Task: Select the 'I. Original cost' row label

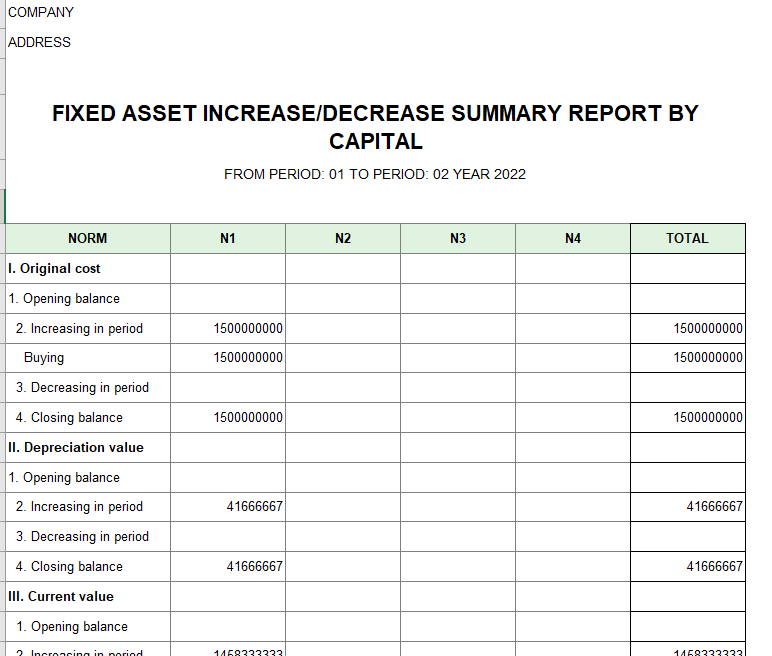Action: coord(54,269)
